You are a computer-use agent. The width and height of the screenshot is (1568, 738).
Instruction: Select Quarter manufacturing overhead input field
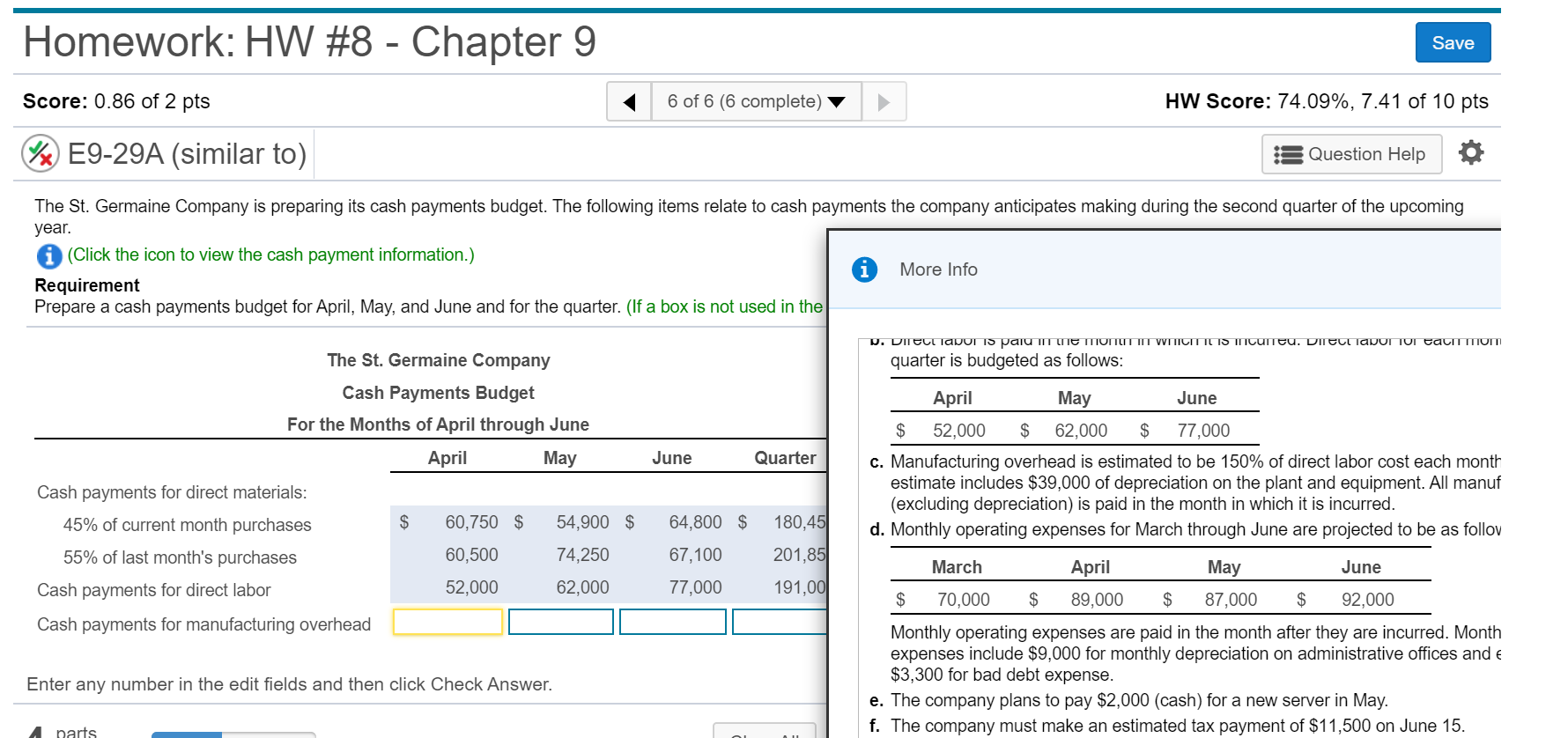click(780, 622)
